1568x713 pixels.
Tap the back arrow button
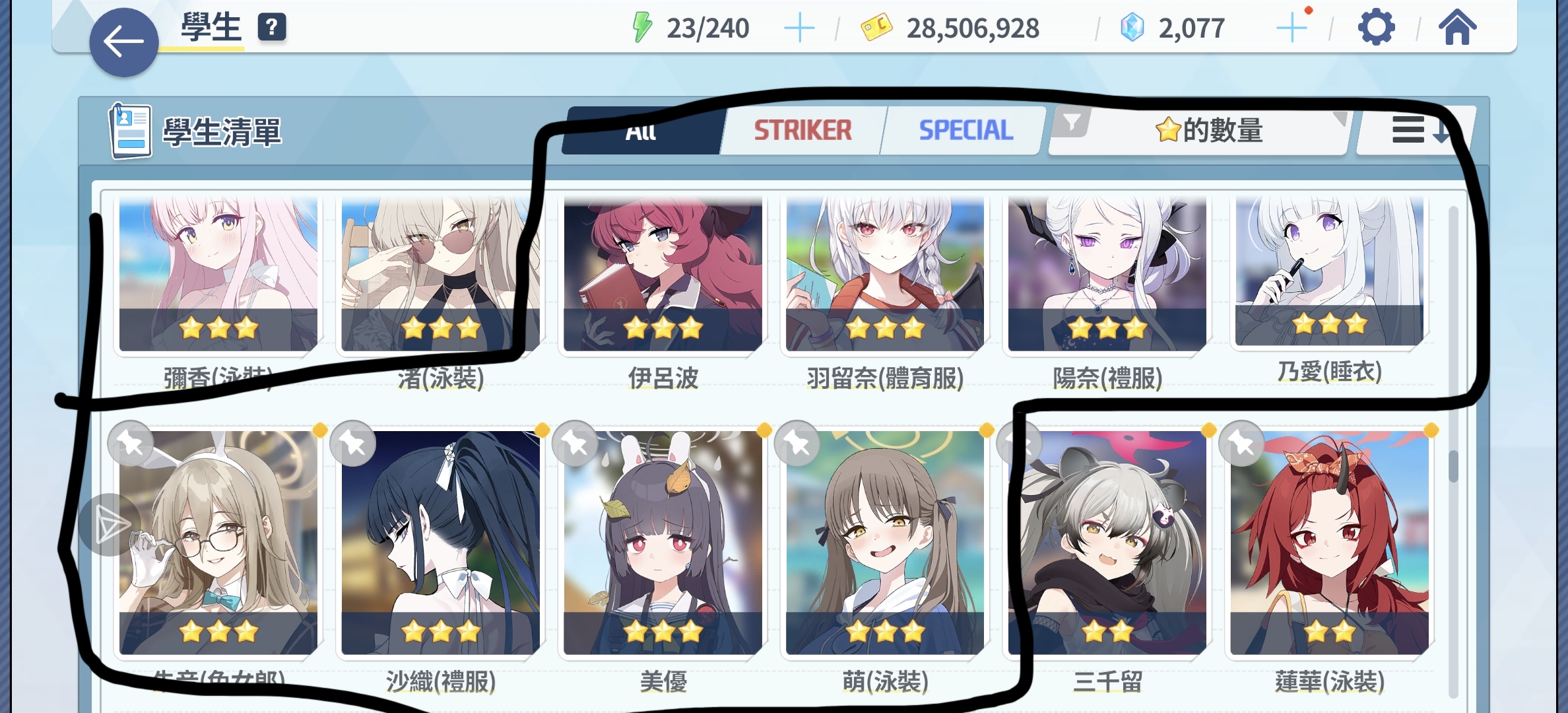tap(123, 42)
